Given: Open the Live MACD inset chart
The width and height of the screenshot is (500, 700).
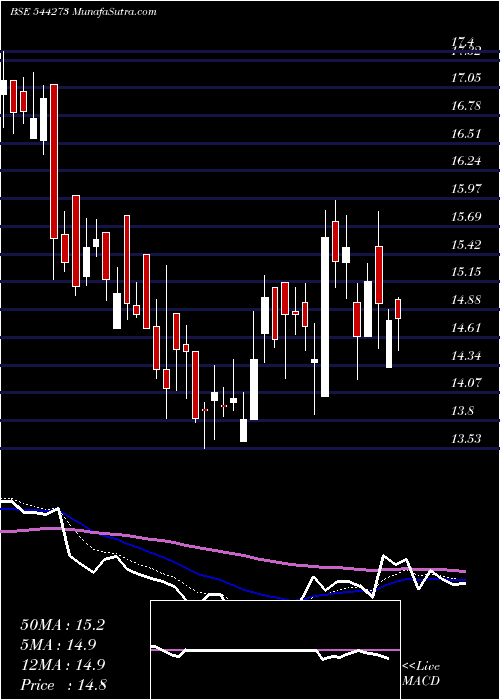Looking at the screenshot, I should click(x=275, y=650).
